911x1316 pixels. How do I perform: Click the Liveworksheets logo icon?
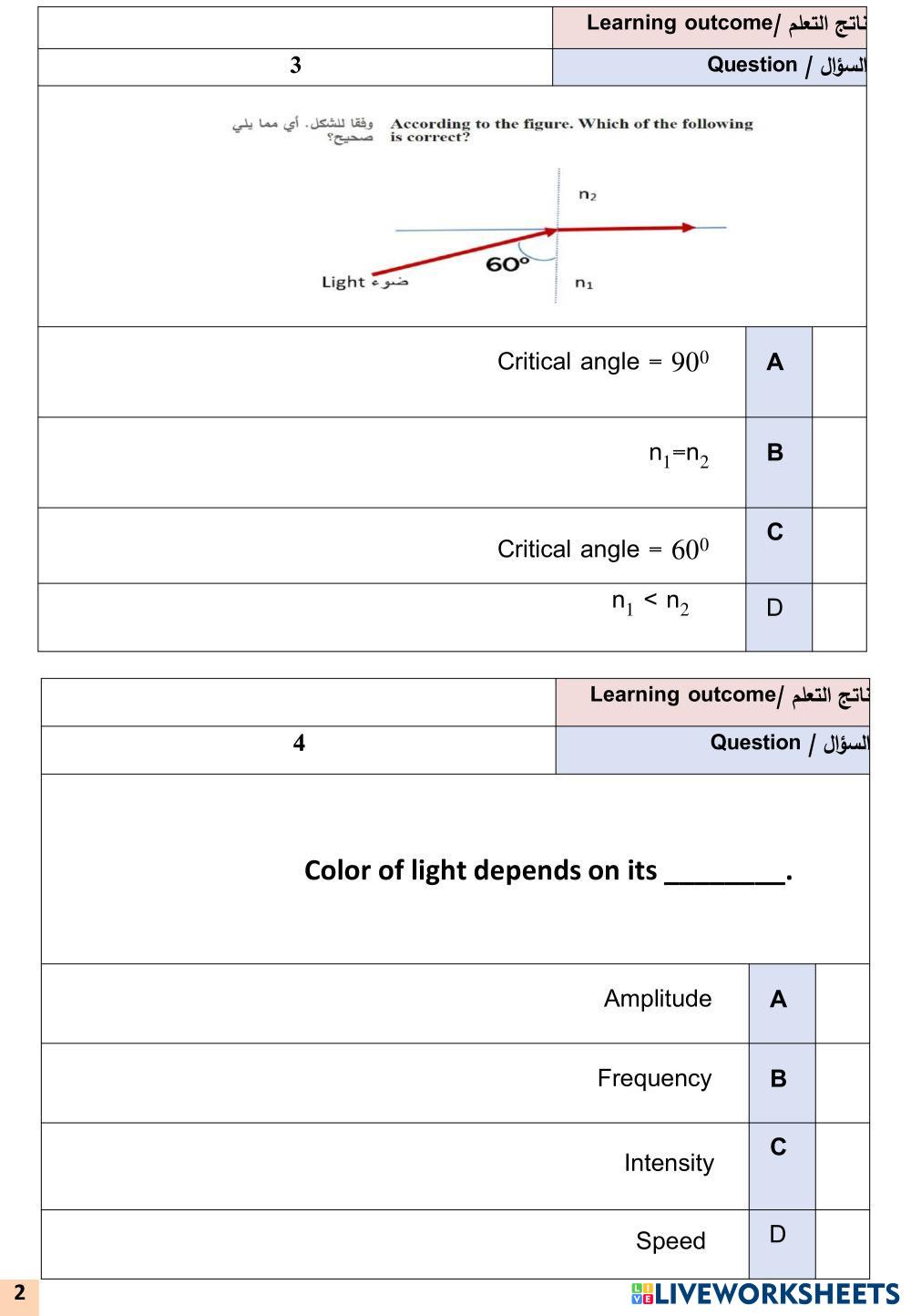641,1294
